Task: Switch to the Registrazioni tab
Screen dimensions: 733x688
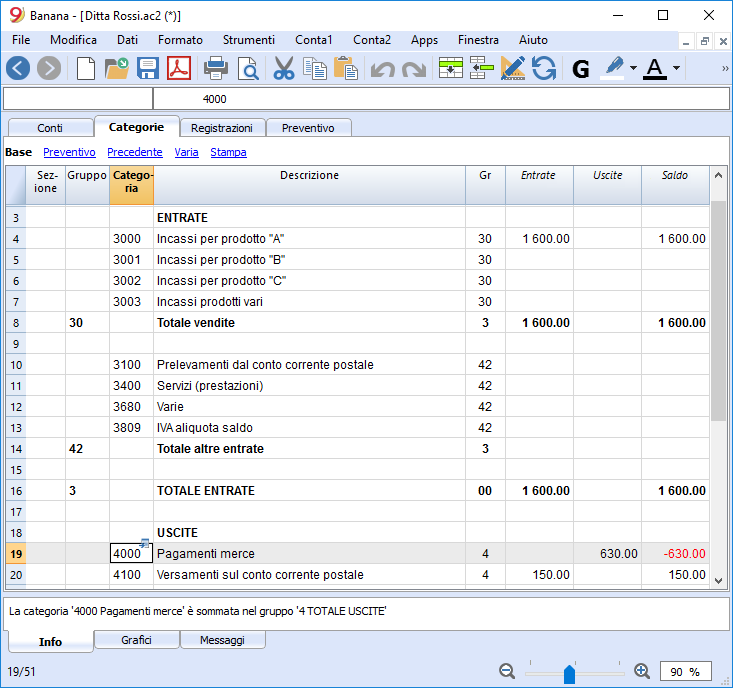Action: coord(222,128)
